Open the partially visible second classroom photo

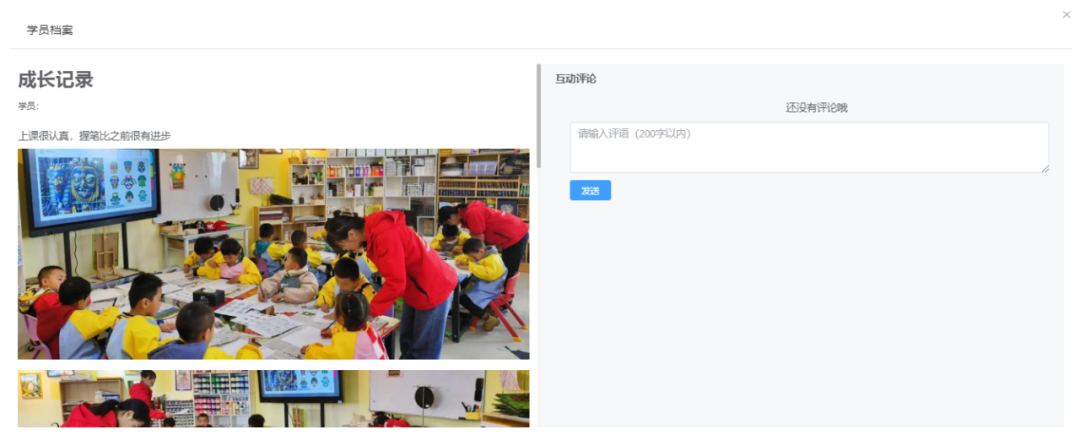[273, 399]
